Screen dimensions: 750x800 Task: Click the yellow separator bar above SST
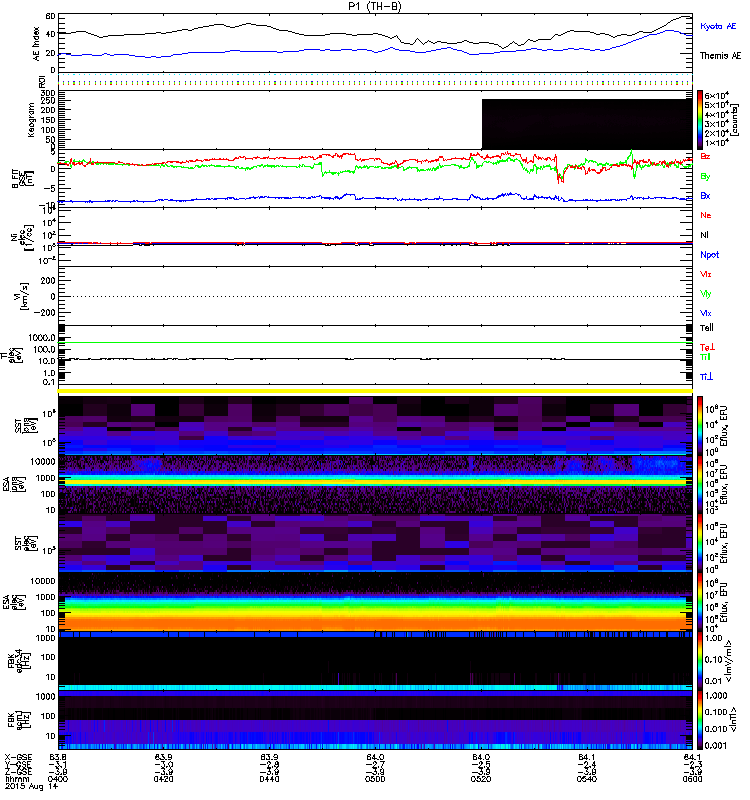376,391
